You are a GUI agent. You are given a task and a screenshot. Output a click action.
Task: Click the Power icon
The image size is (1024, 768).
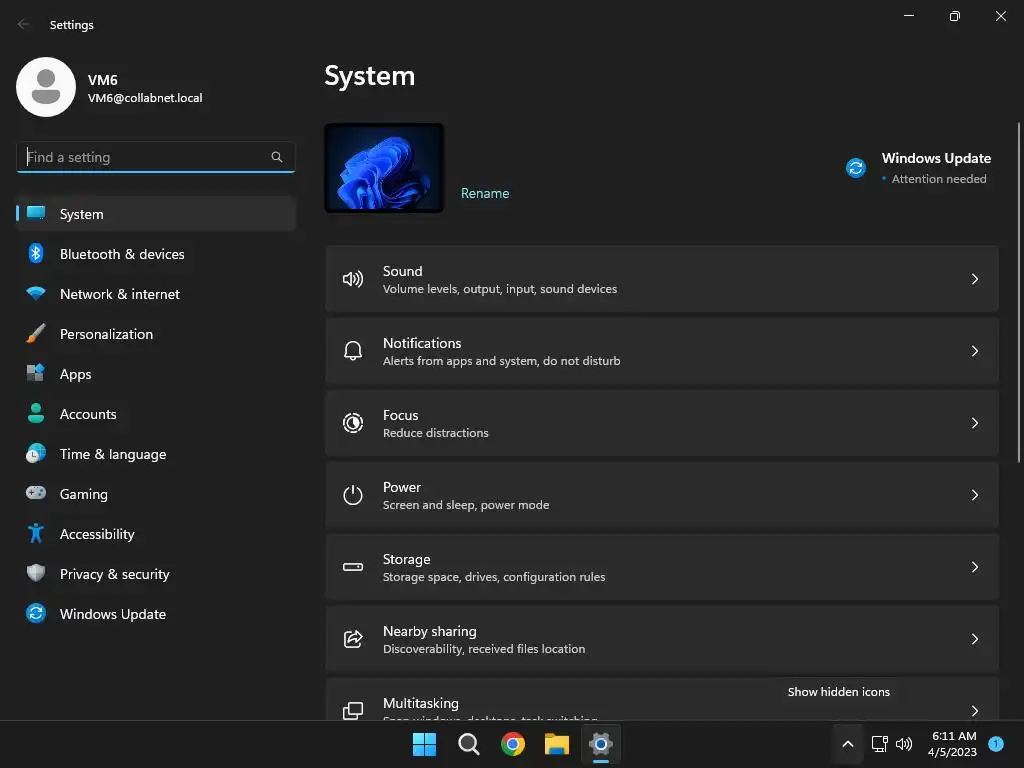353,495
